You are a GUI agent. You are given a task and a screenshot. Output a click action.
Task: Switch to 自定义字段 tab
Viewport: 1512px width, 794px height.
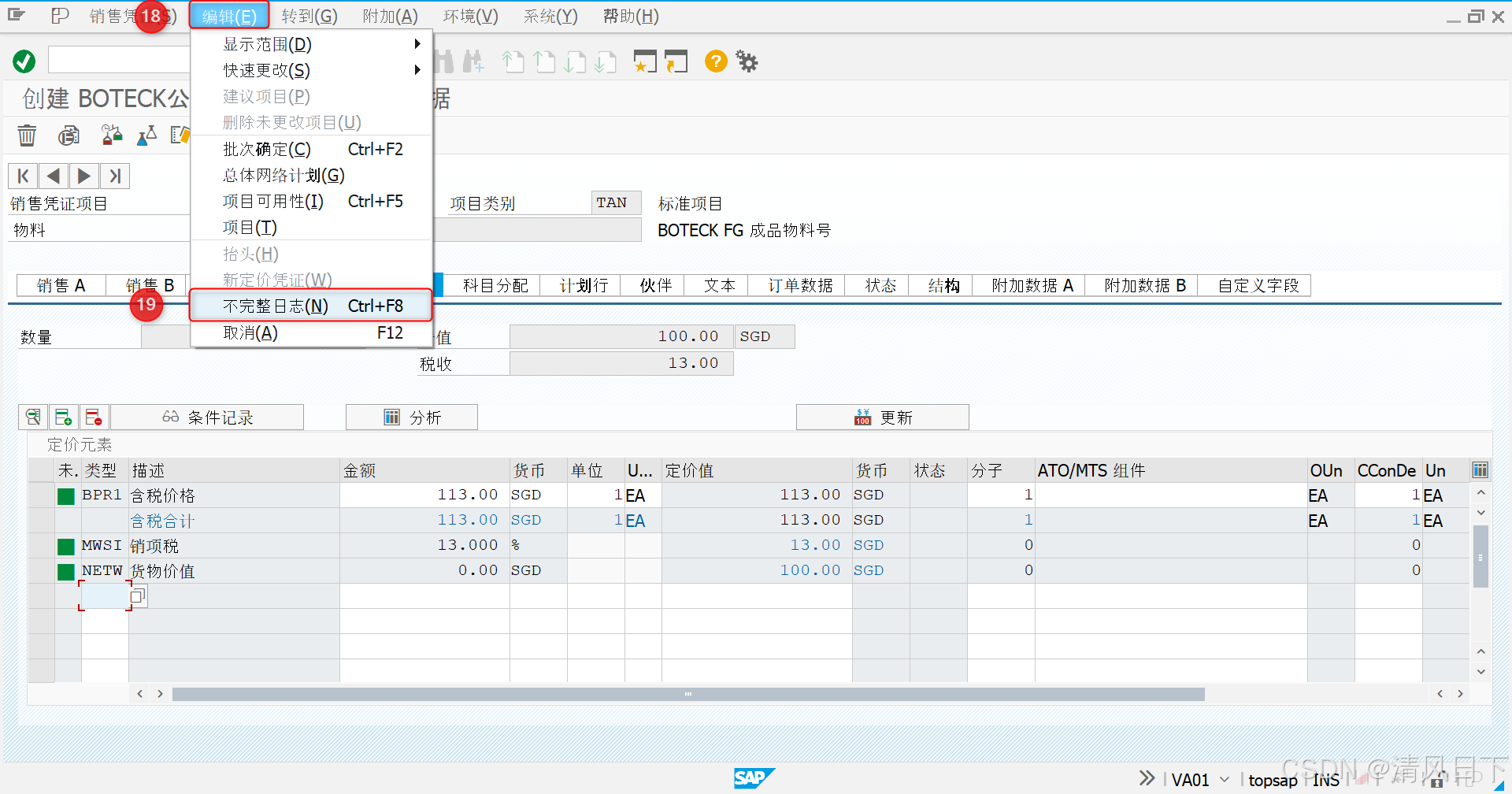1258,285
